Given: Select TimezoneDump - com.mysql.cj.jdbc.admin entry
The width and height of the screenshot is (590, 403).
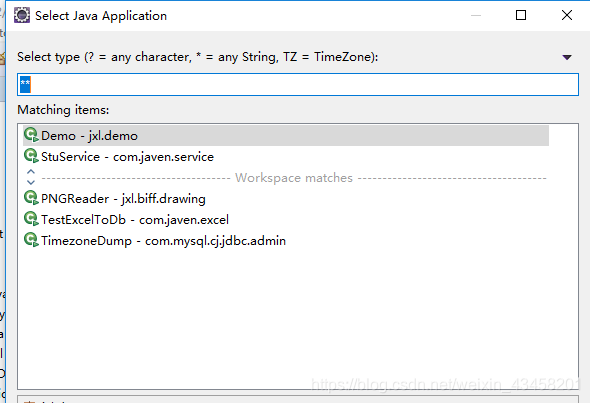Looking at the screenshot, I should tap(286, 240).
